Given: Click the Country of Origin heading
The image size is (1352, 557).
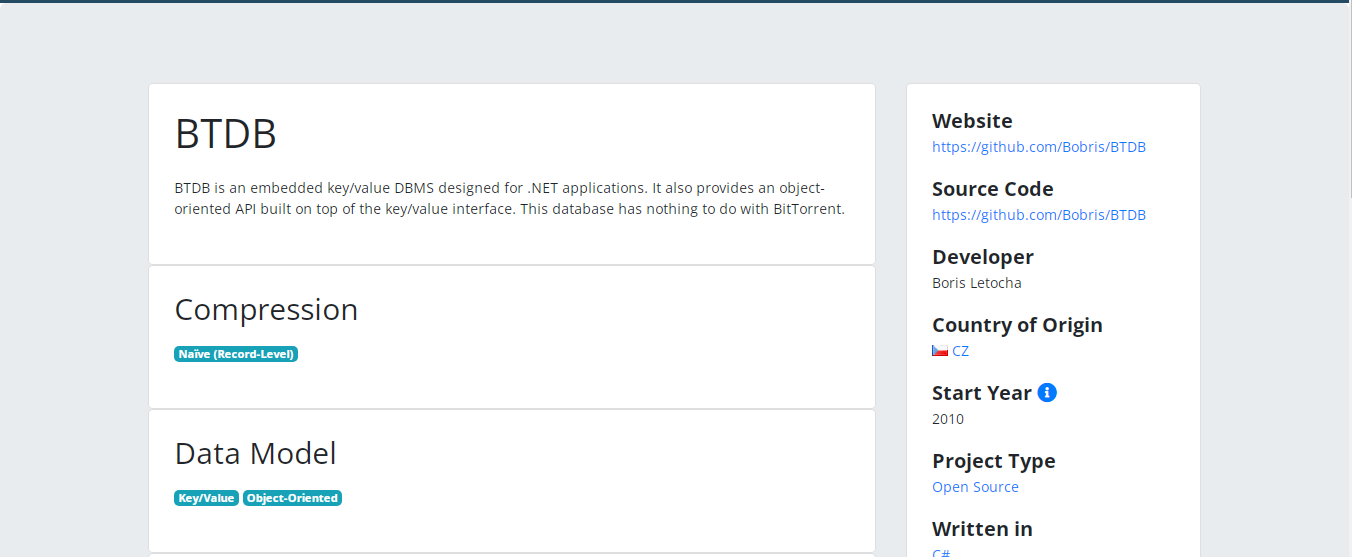Looking at the screenshot, I should 1017,325.
